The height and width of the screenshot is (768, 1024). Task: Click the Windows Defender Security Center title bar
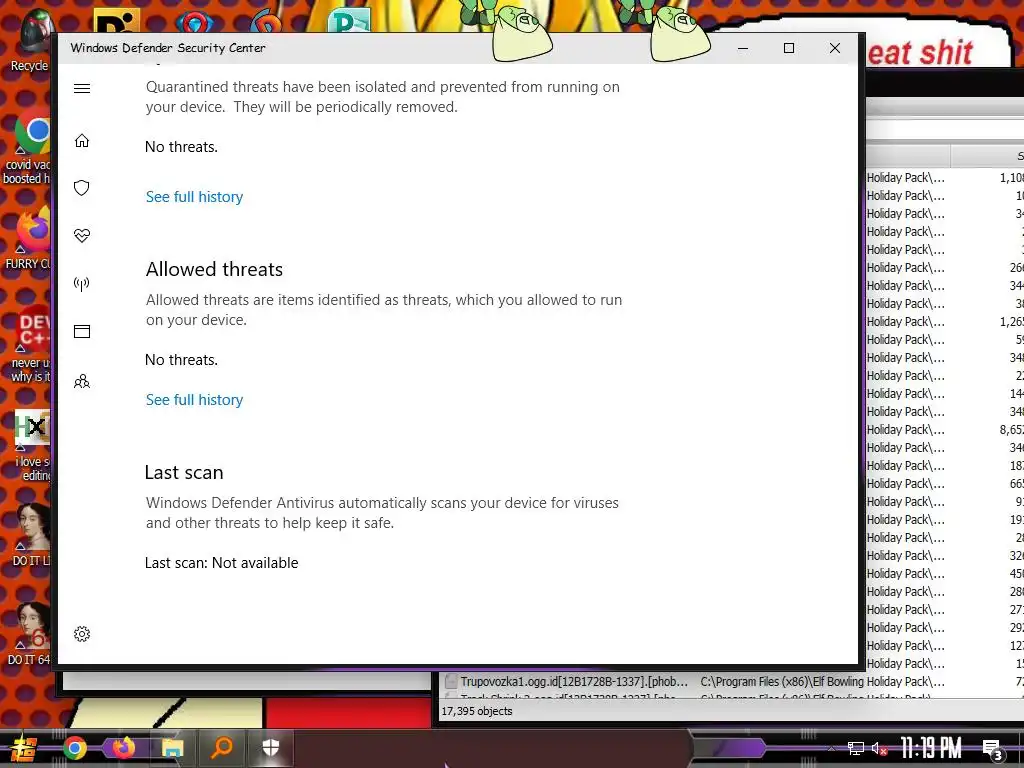tap(392, 48)
